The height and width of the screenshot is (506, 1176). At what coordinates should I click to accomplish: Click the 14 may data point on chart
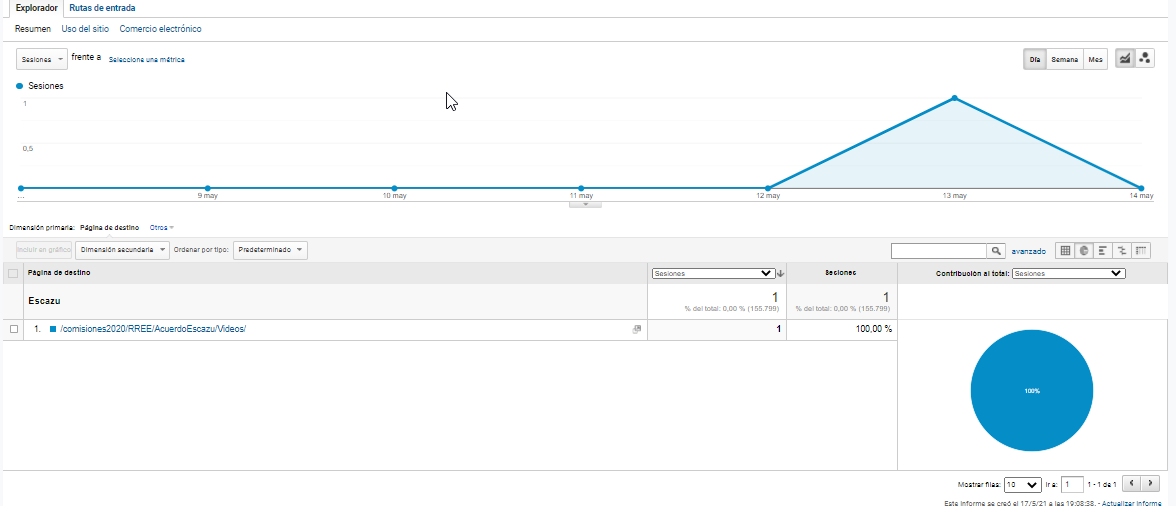[1141, 187]
